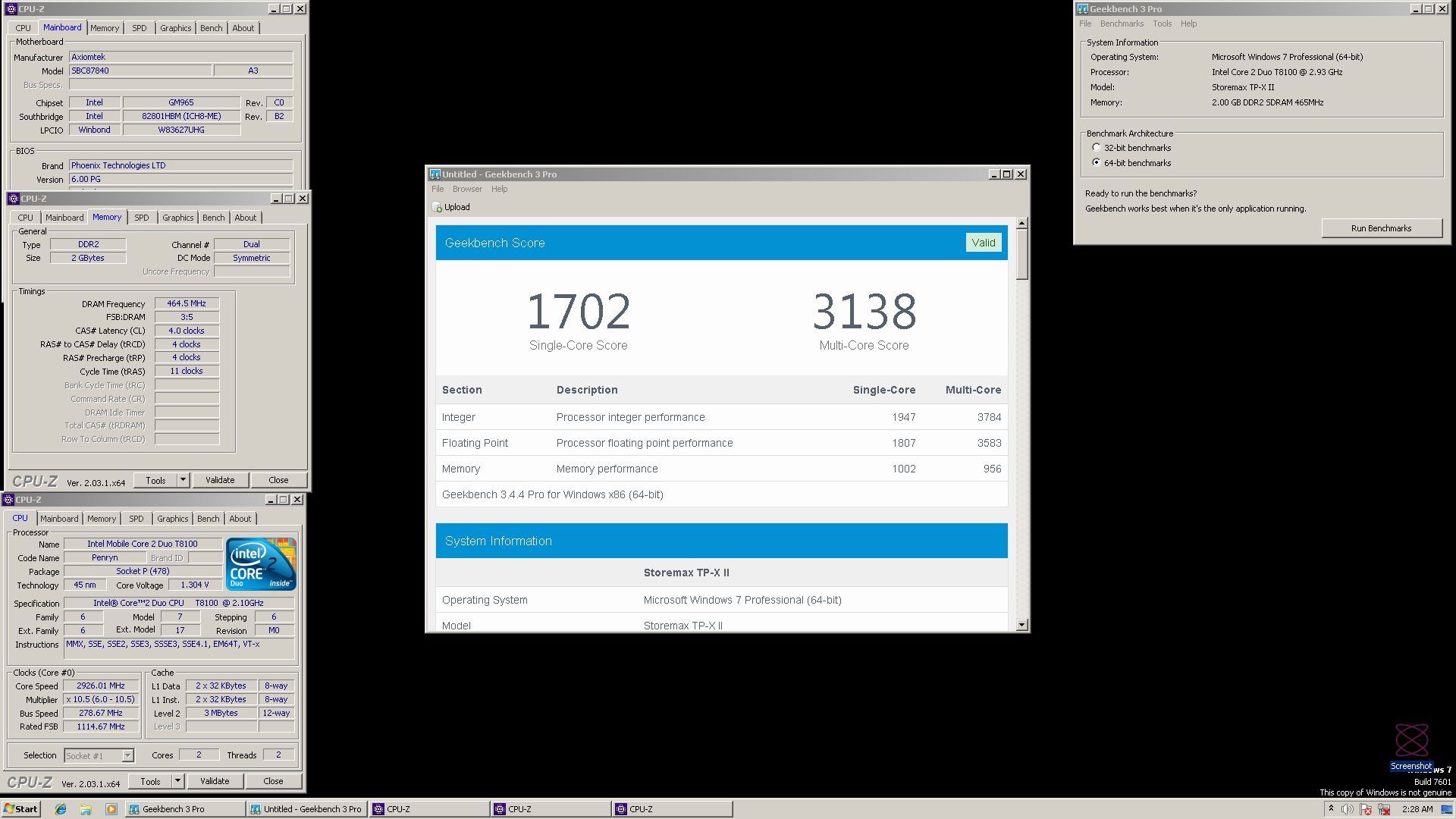
Task: Click the Untitled Geekbench window title icon
Action: pyautogui.click(x=435, y=174)
